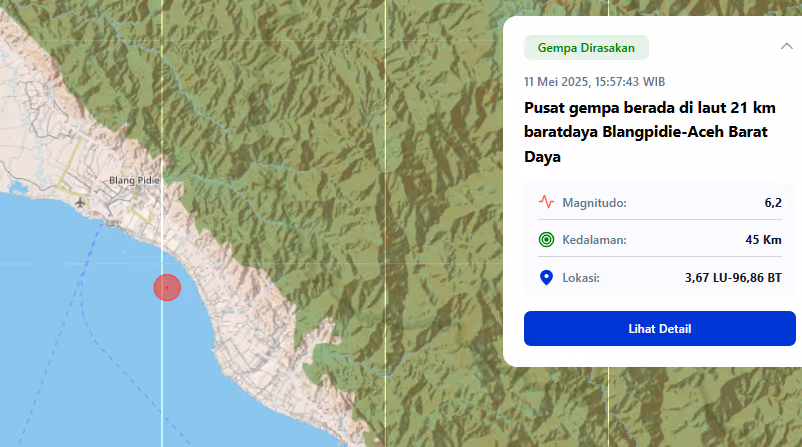The image size is (802, 447).
Task: Click the airport plane icon on map
Action: tap(80, 203)
